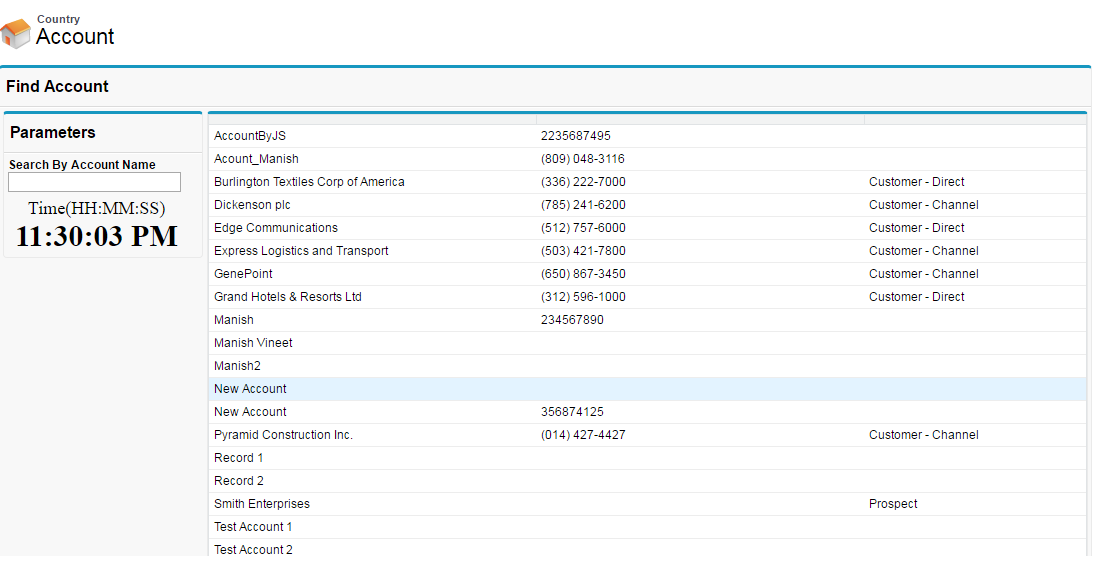Click the 11:30:03 PM clock display
The height and width of the screenshot is (566, 1094).
coord(97,237)
